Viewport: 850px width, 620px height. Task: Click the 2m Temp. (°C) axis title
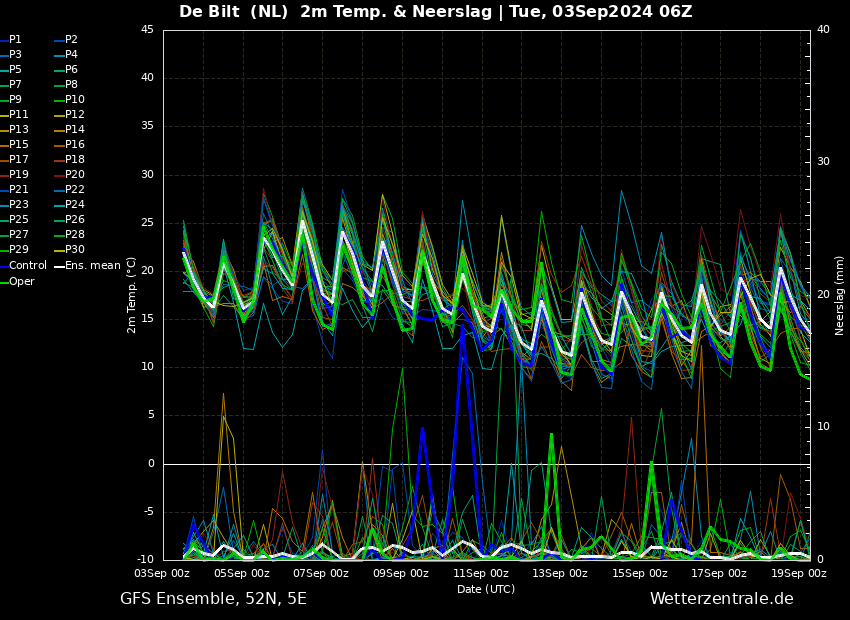point(132,295)
